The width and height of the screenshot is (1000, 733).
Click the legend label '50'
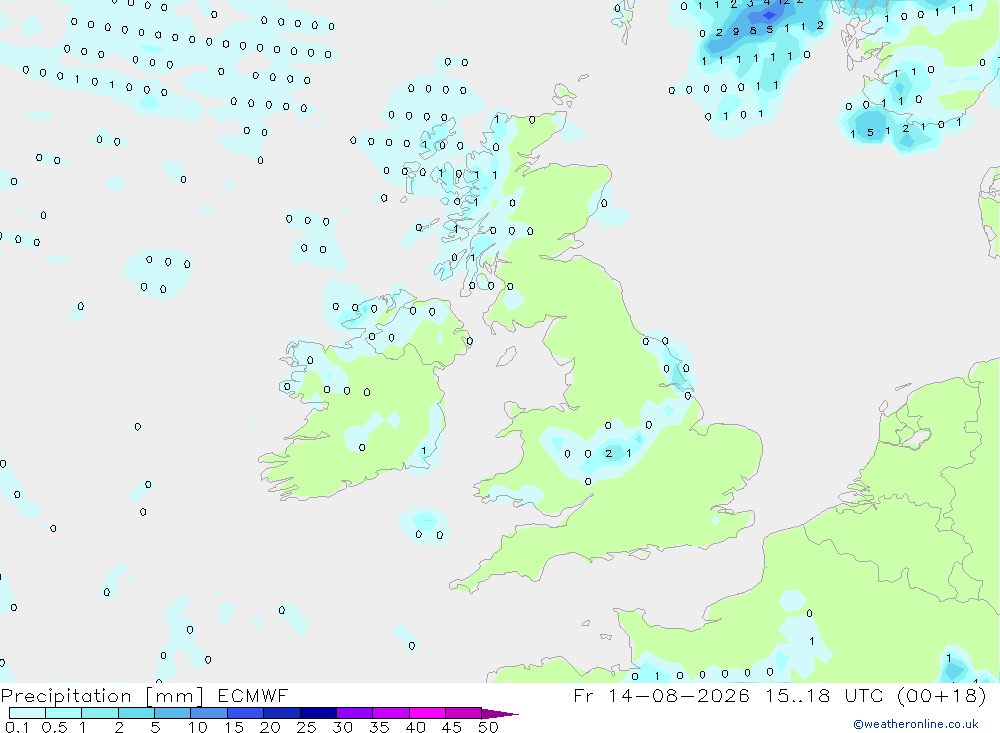click(489, 727)
